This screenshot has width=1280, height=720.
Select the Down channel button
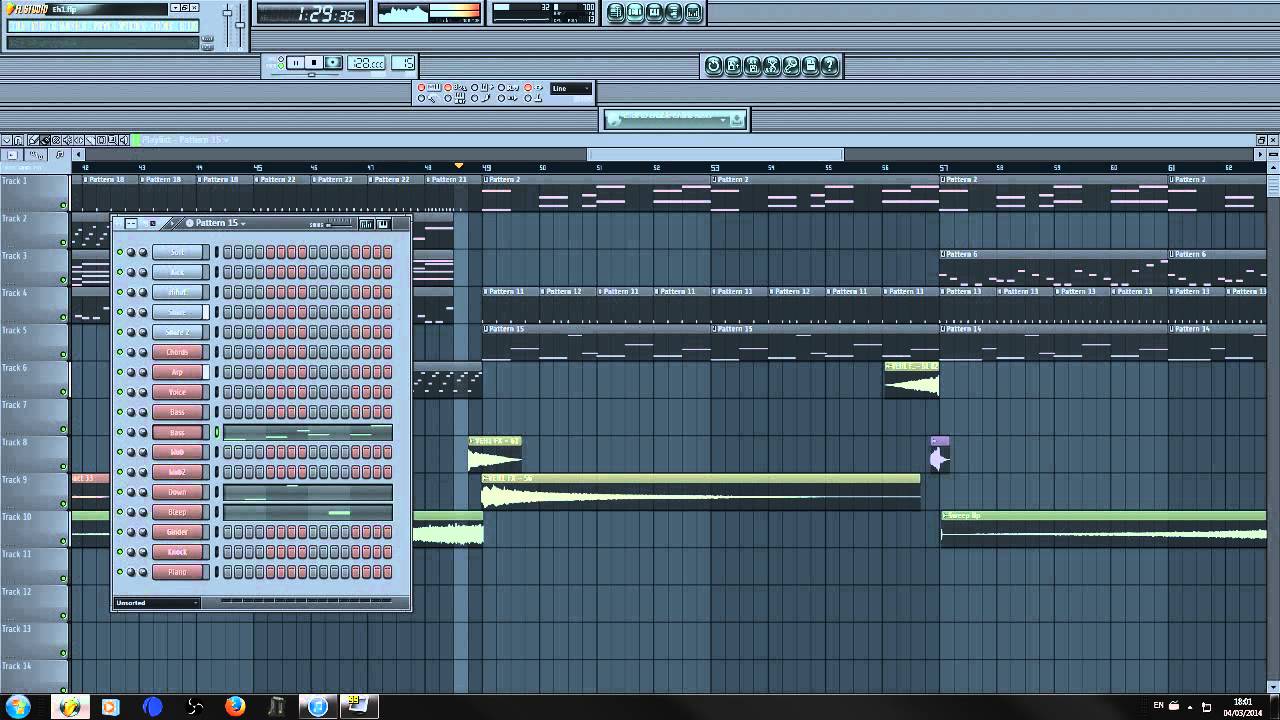177,492
